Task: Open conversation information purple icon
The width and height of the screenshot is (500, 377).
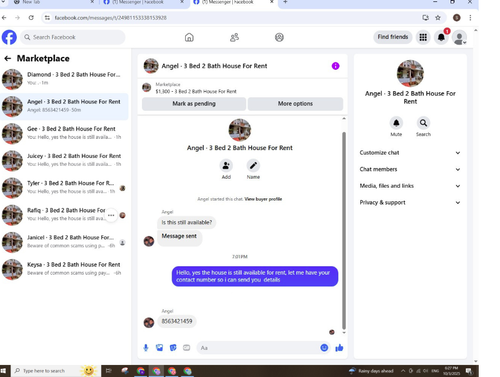Action: [335, 66]
